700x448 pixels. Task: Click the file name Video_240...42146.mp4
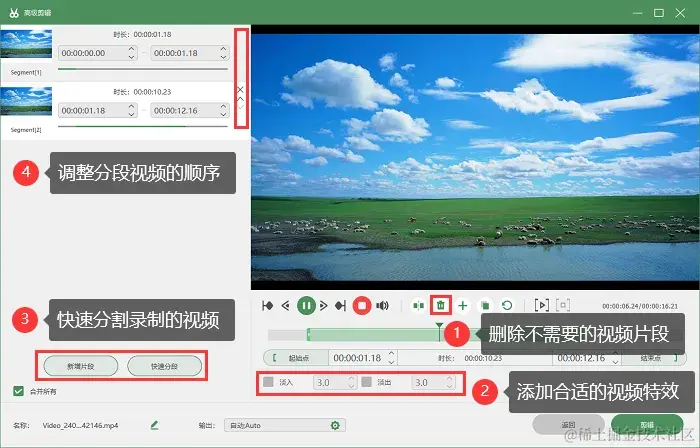80,425
